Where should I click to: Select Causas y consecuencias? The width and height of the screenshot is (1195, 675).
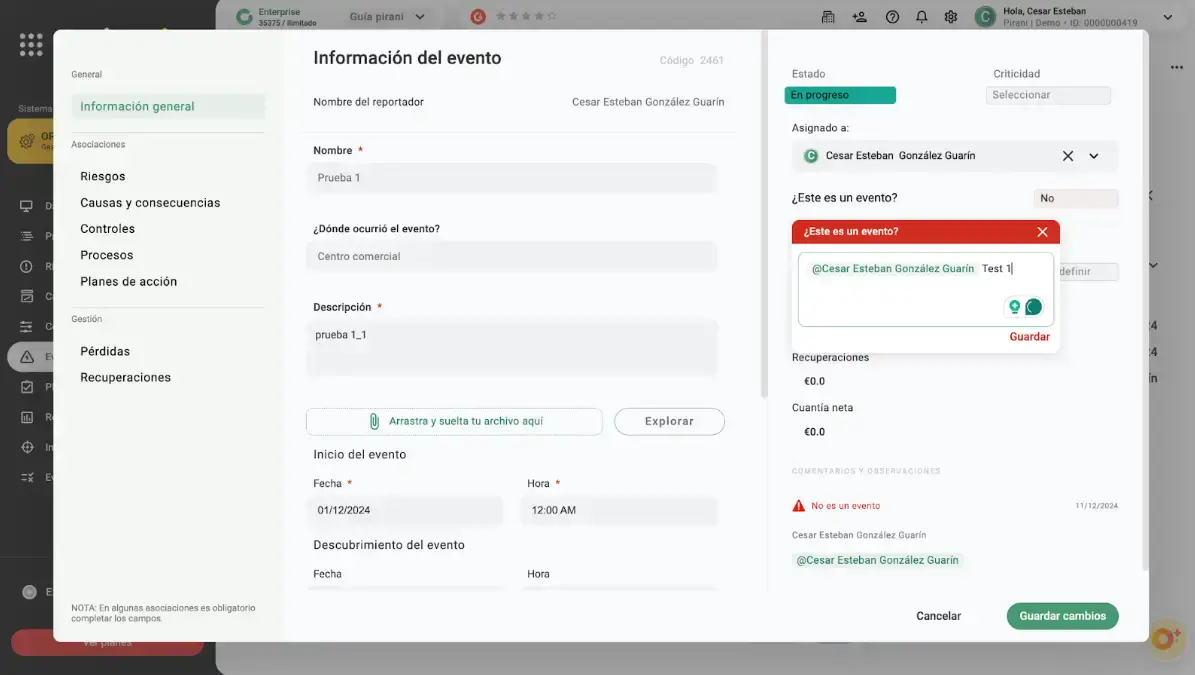click(150, 203)
